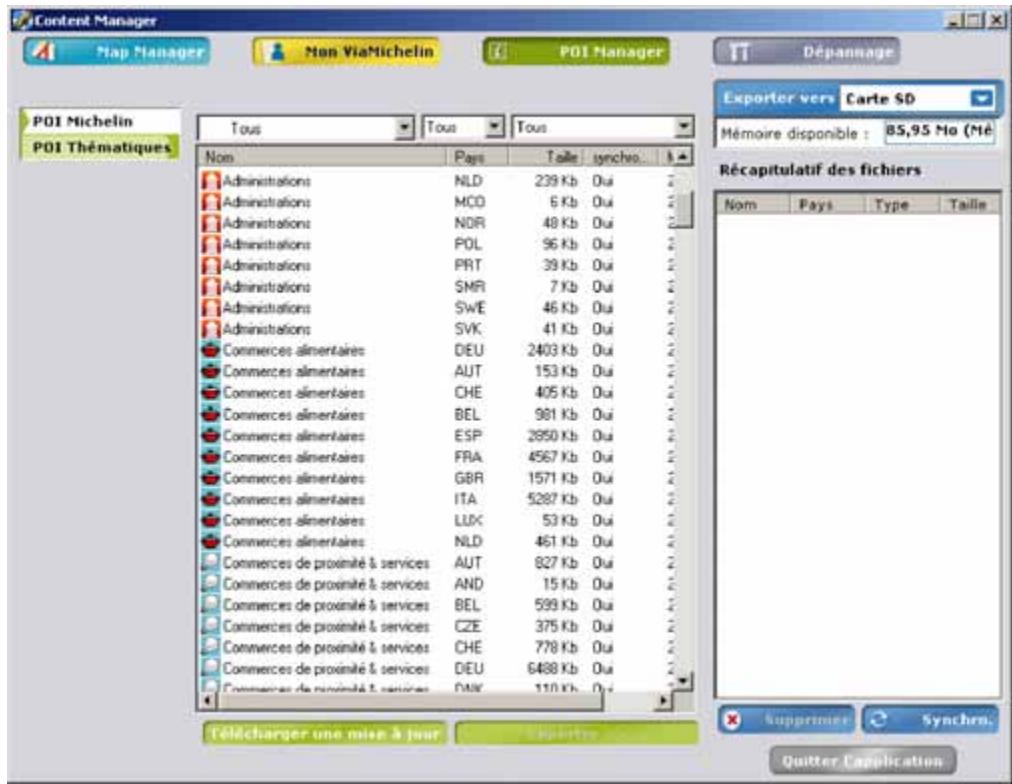Click the Commerces de proximité icon for AND row
Viewport: 1012px width, 784px height.
[x=210, y=584]
